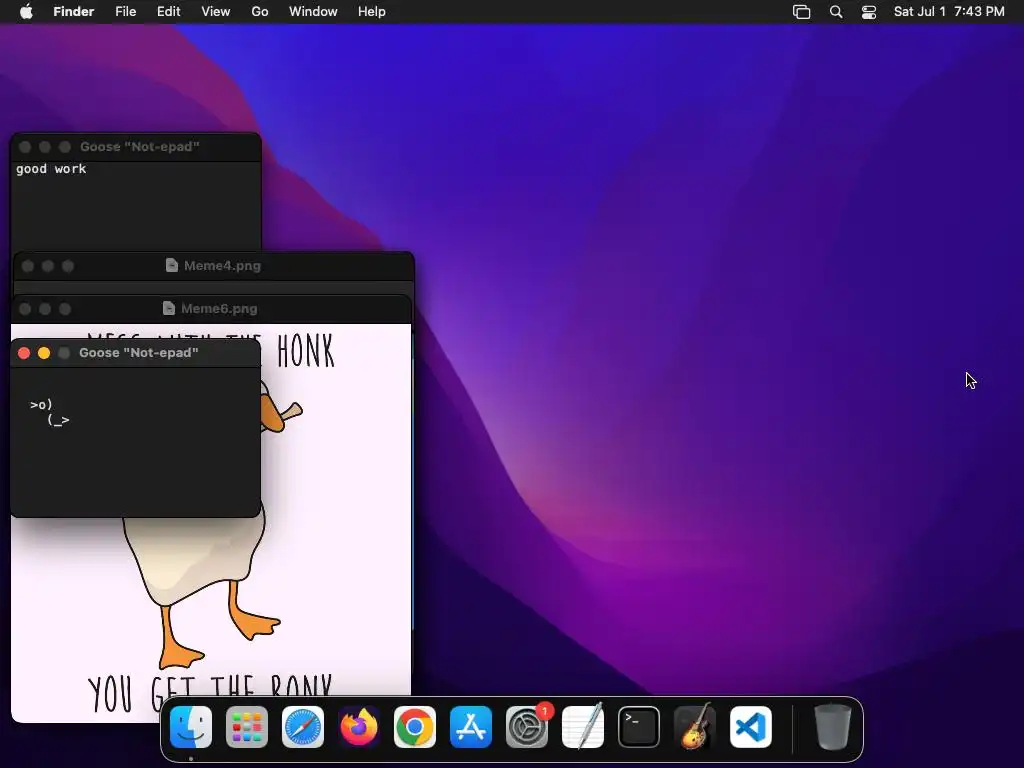
Task: Close the Meme4.png window
Action: (28, 266)
